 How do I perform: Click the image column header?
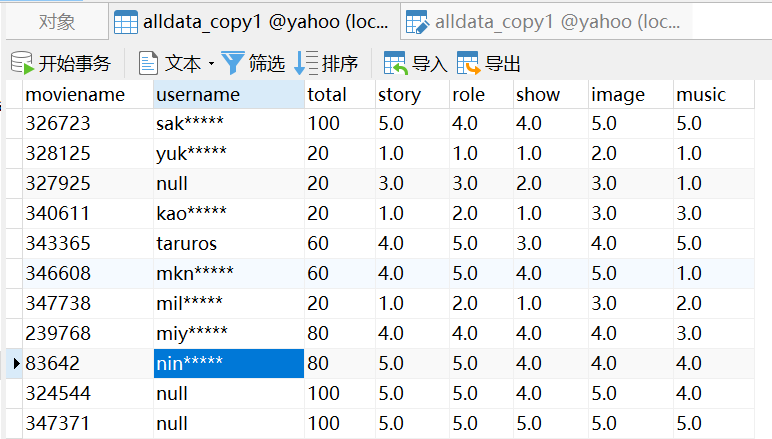(631, 94)
